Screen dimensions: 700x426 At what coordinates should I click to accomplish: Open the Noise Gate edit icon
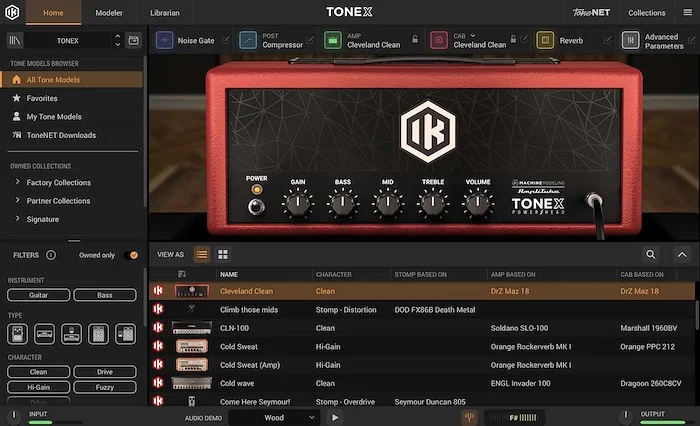click(226, 41)
